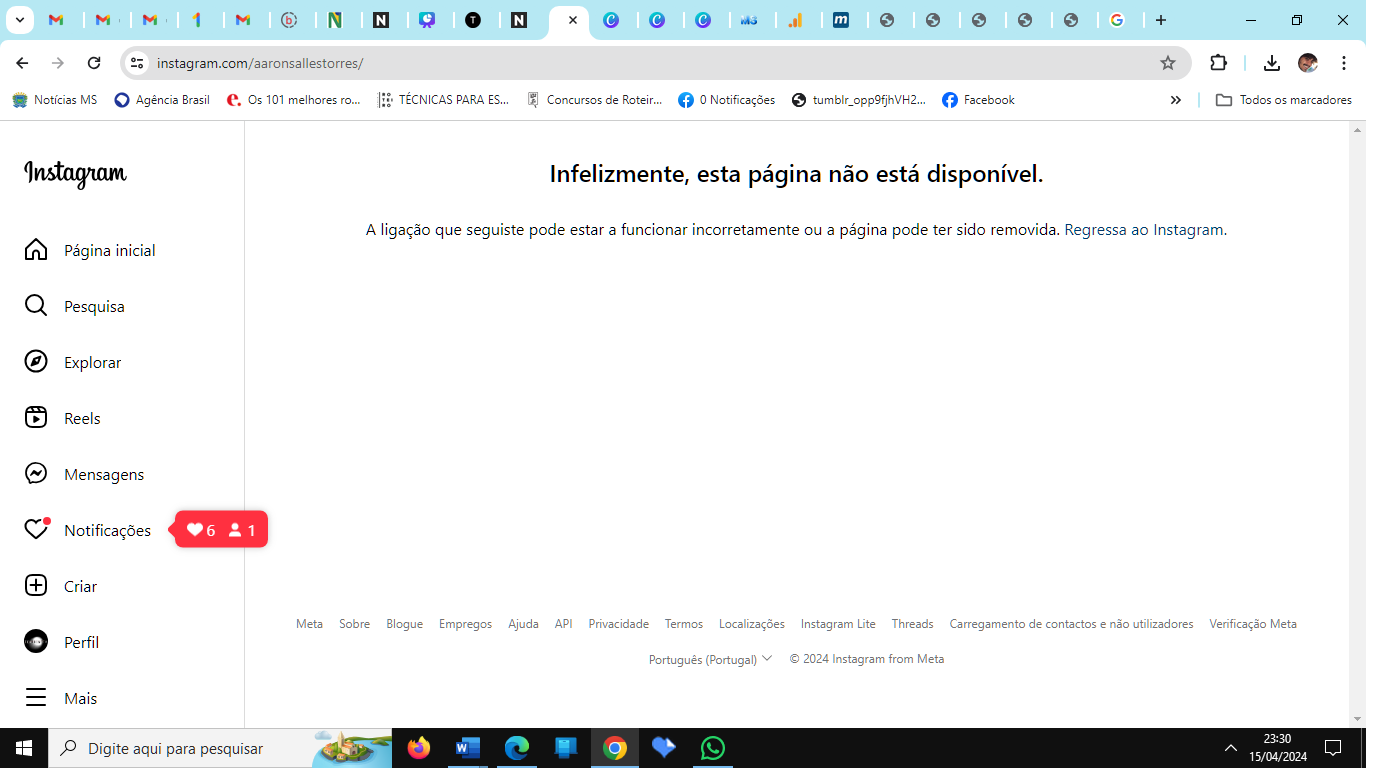Open the tab search dropdown
This screenshot has width=1376, height=768.
click(x=19, y=20)
